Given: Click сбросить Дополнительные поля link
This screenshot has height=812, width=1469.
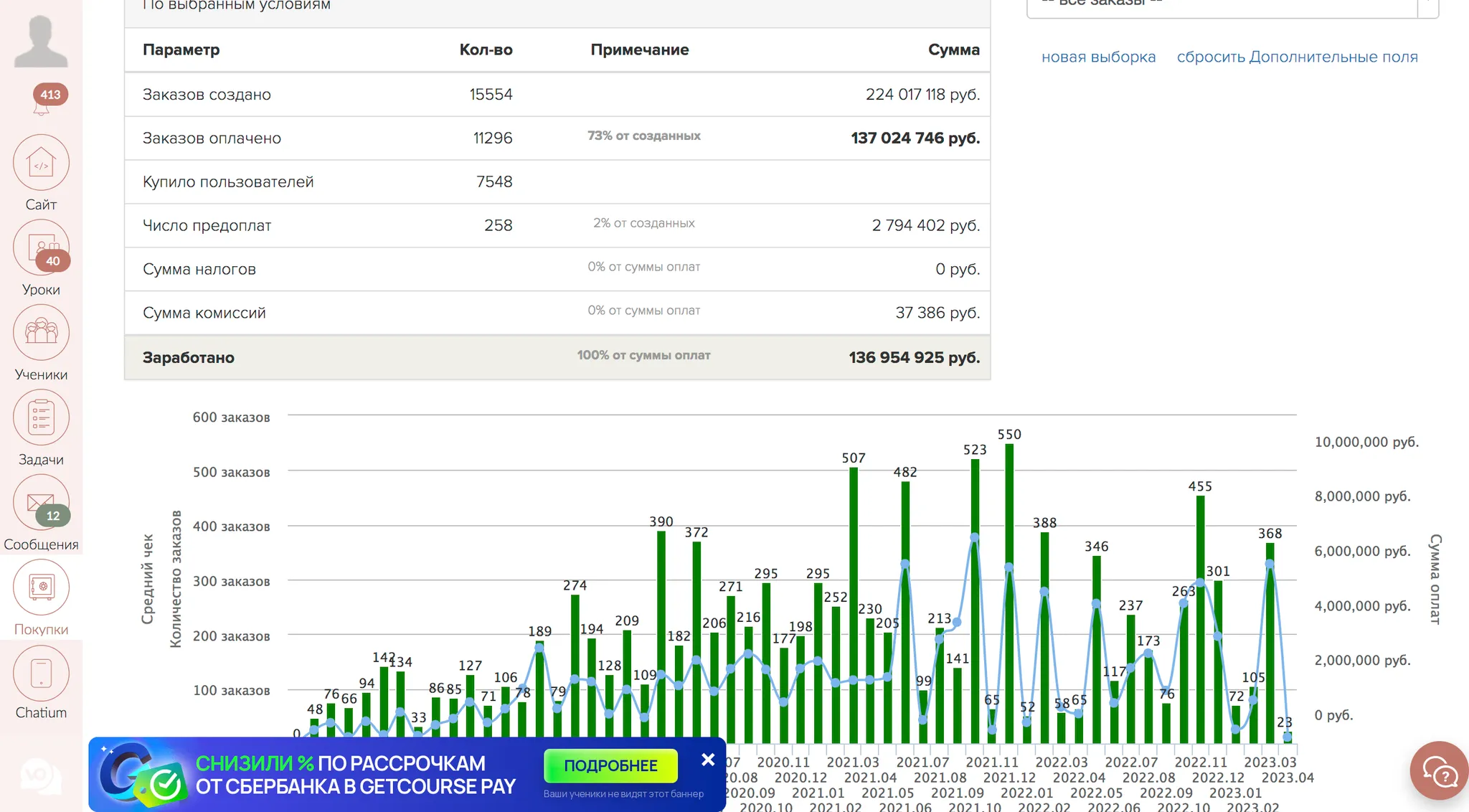Looking at the screenshot, I should click(1297, 57).
